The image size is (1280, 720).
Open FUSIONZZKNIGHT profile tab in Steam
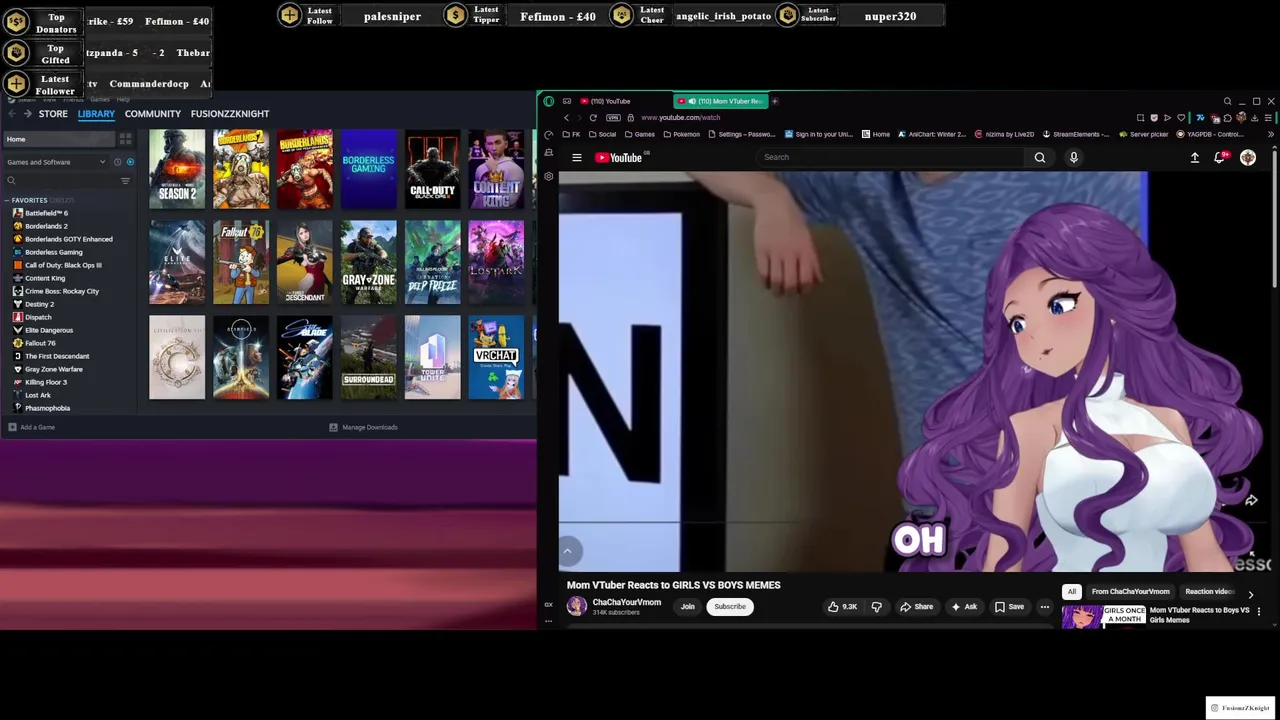tap(230, 114)
